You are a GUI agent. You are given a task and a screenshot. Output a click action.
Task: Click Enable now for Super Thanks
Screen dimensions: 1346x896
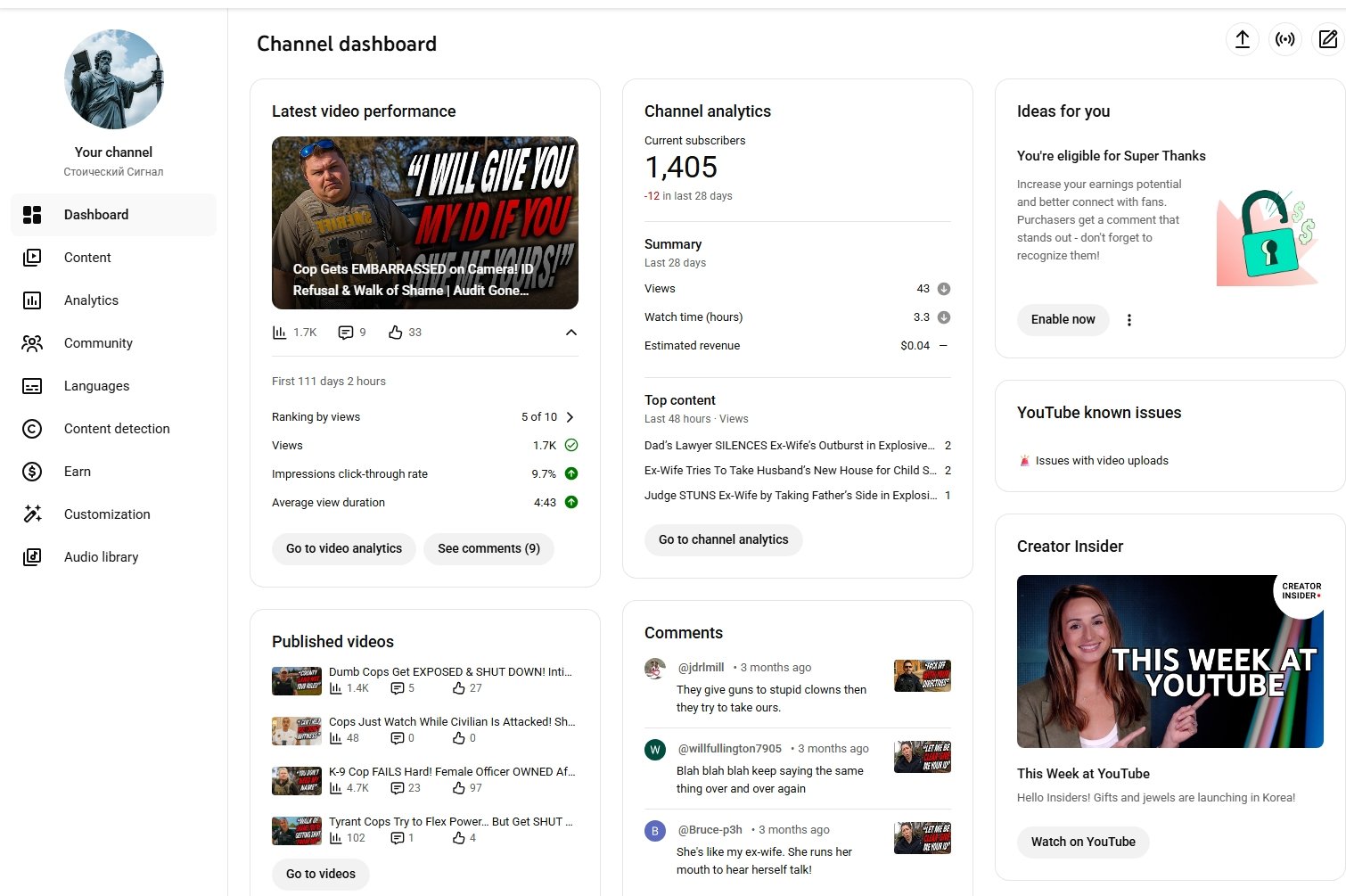click(1063, 320)
